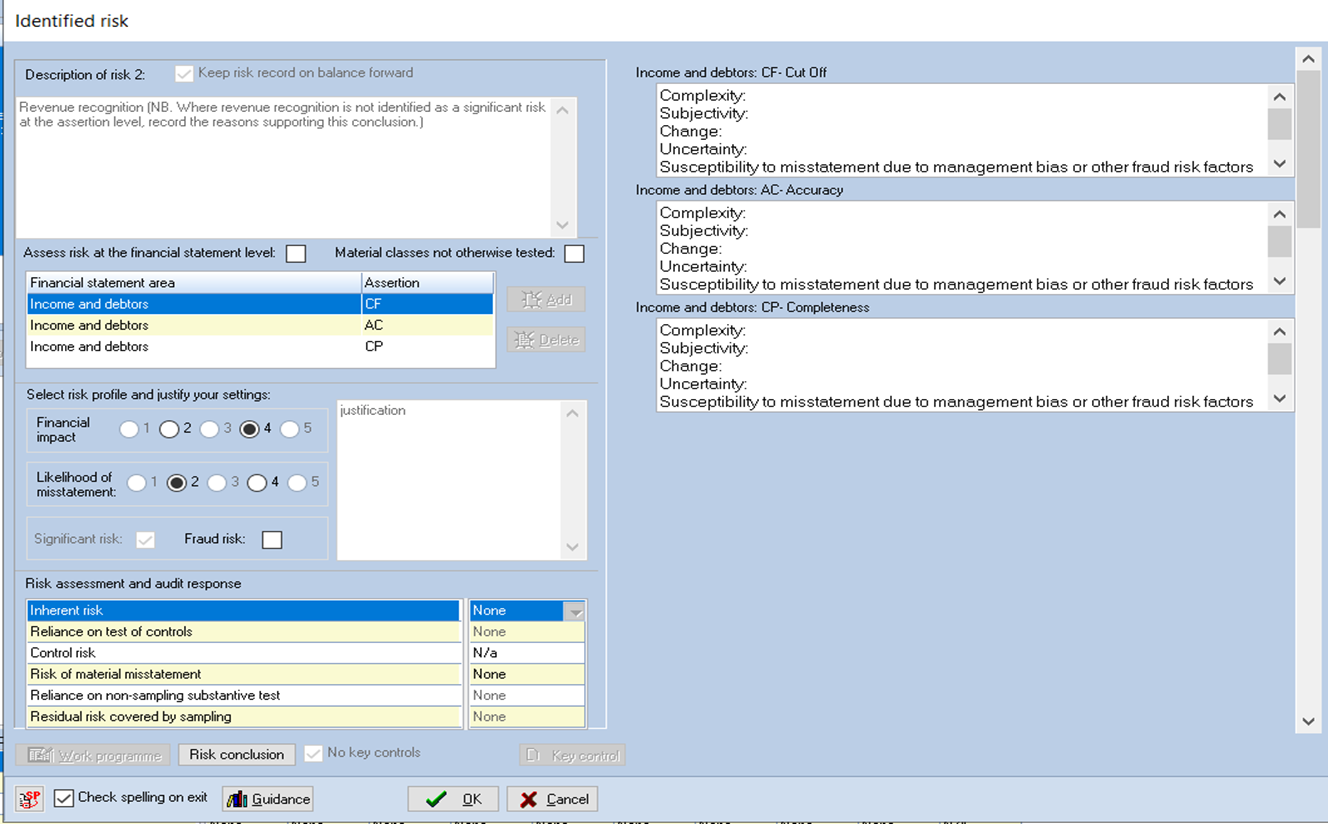Click into the AC- Accuracy notes box

[962, 247]
